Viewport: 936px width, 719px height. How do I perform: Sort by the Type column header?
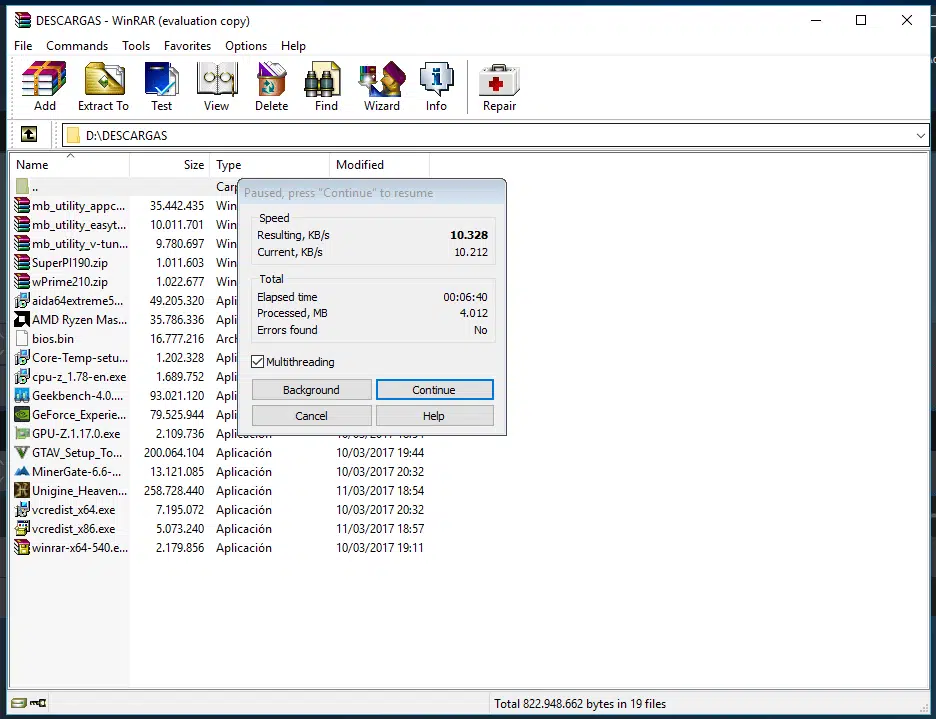click(269, 165)
